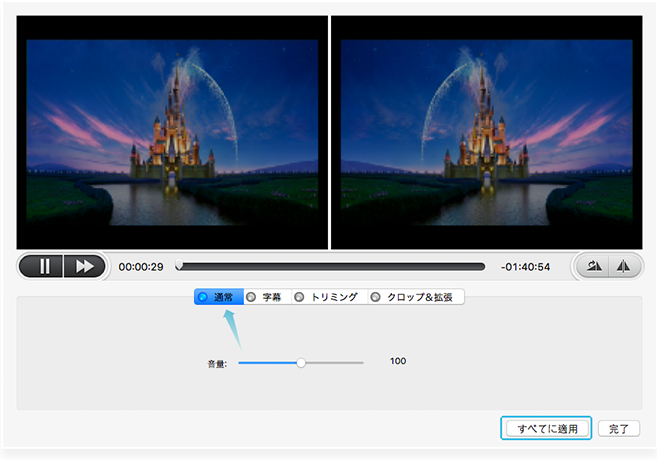This screenshot has height=460, width=657.
Task: Click the 音量 volume slider handle
Action: pos(301,363)
